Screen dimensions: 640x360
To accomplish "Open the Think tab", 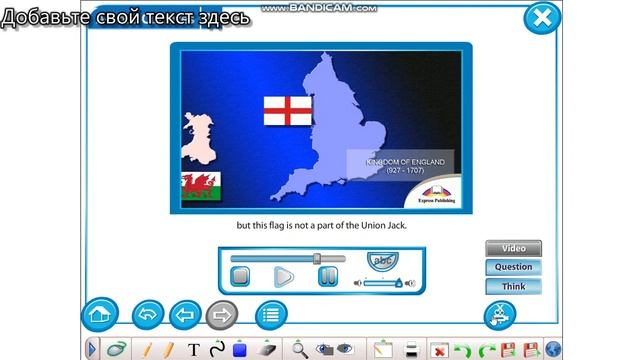I will 513,287.
